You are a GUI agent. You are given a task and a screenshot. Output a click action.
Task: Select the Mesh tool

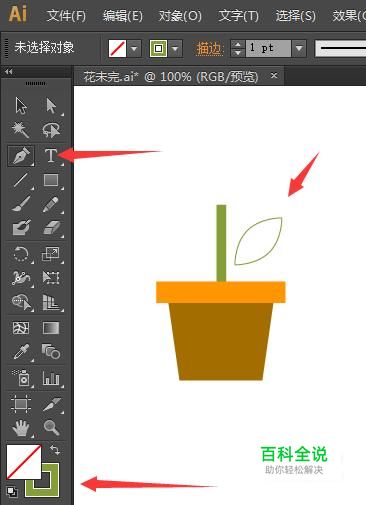pos(21,328)
